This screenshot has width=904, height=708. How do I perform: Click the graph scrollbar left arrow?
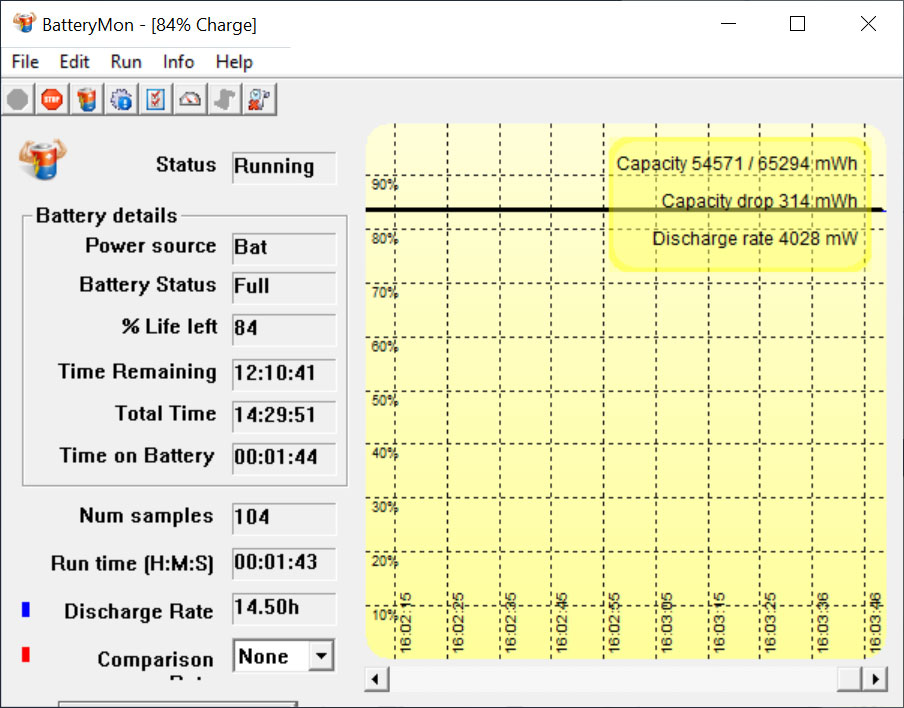pyautogui.click(x=376, y=679)
